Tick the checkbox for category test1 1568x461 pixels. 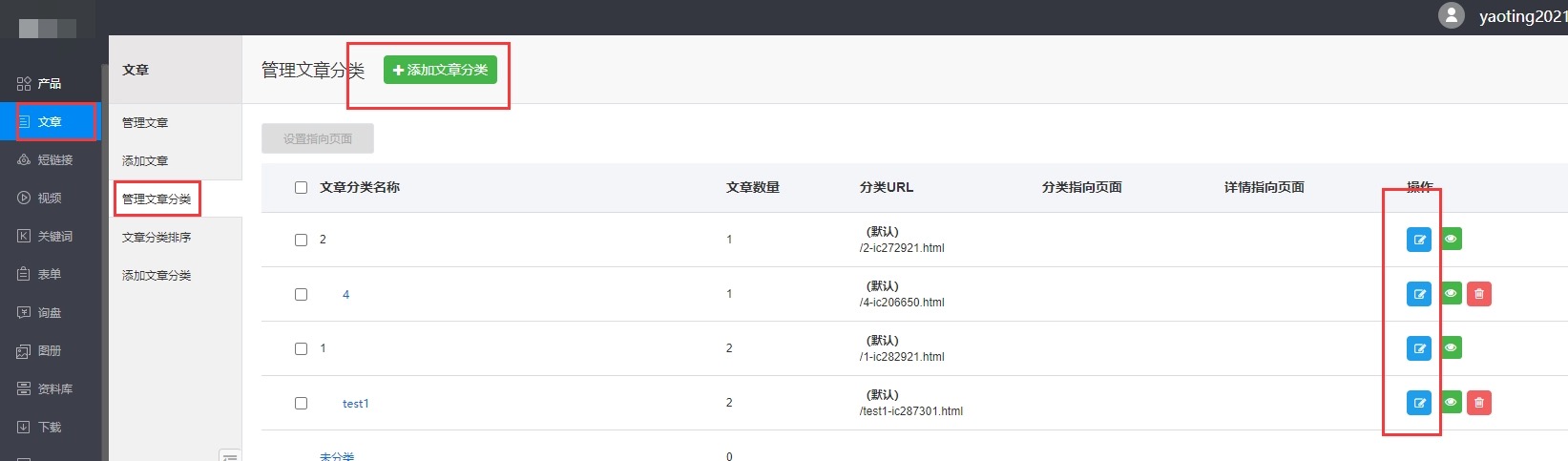tap(301, 404)
